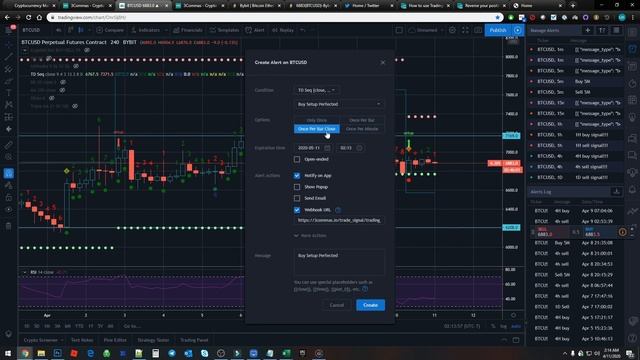
Task: Click the Publish button
Action: (x=498, y=30)
